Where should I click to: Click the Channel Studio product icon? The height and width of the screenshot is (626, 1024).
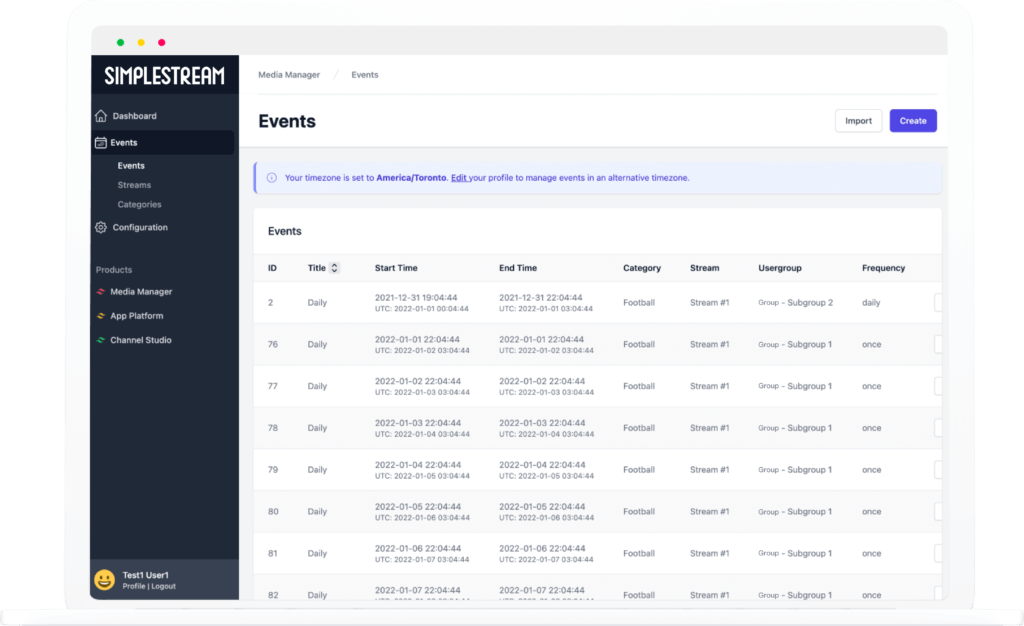(100, 340)
